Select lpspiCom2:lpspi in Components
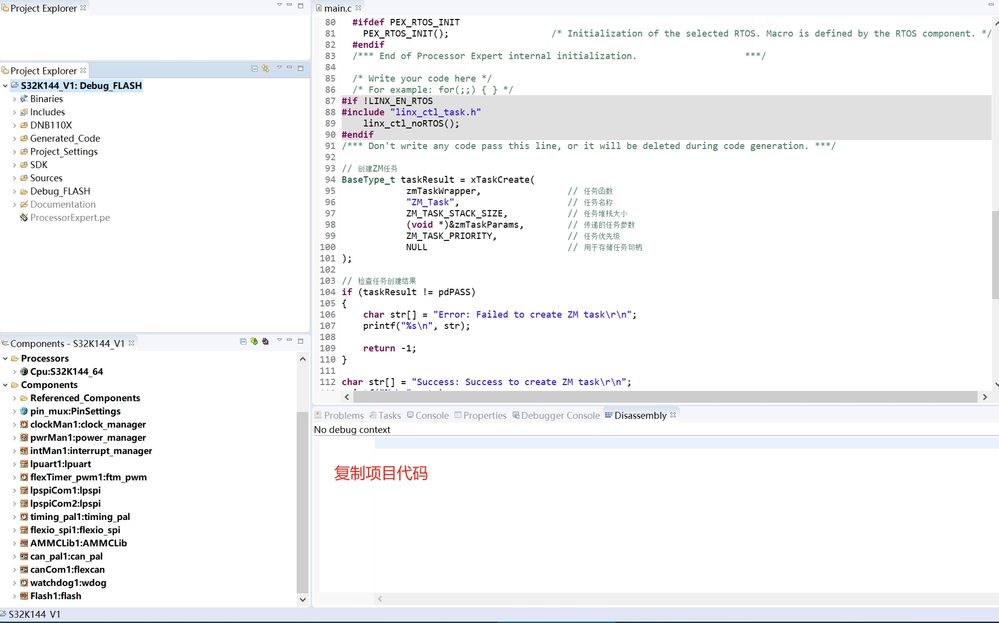The width and height of the screenshot is (999, 623). pyautogui.click(x=65, y=503)
